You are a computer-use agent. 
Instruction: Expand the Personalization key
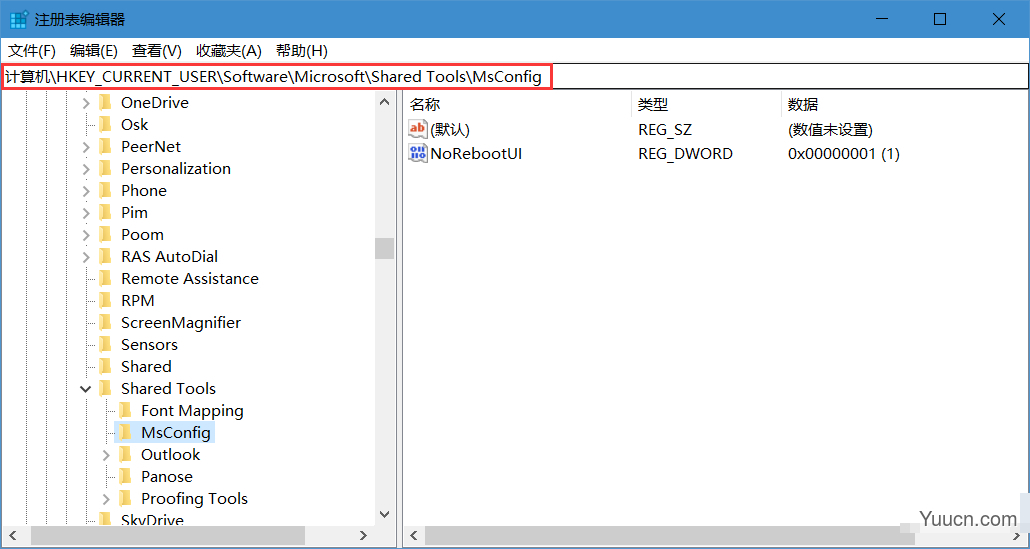[86, 169]
